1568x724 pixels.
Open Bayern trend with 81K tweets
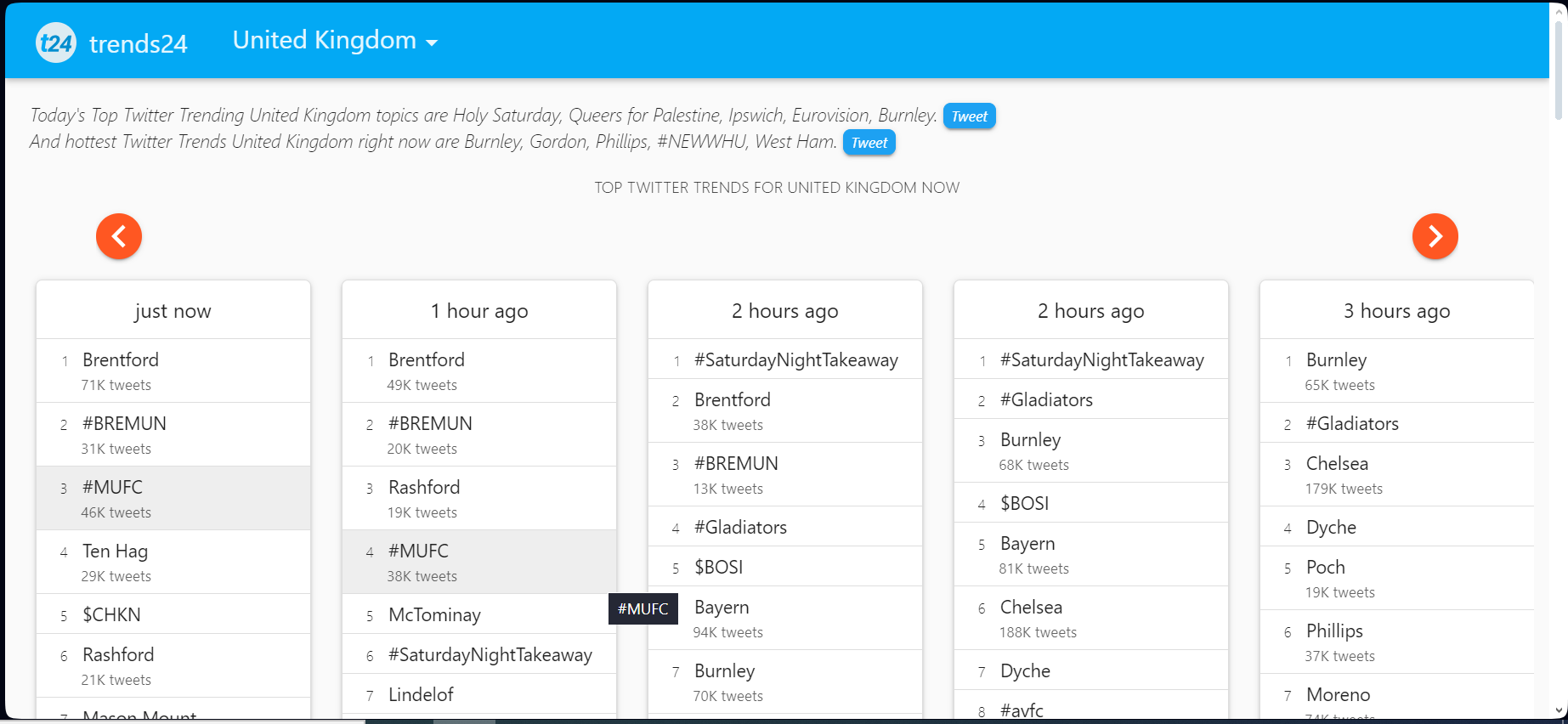[x=1027, y=544]
